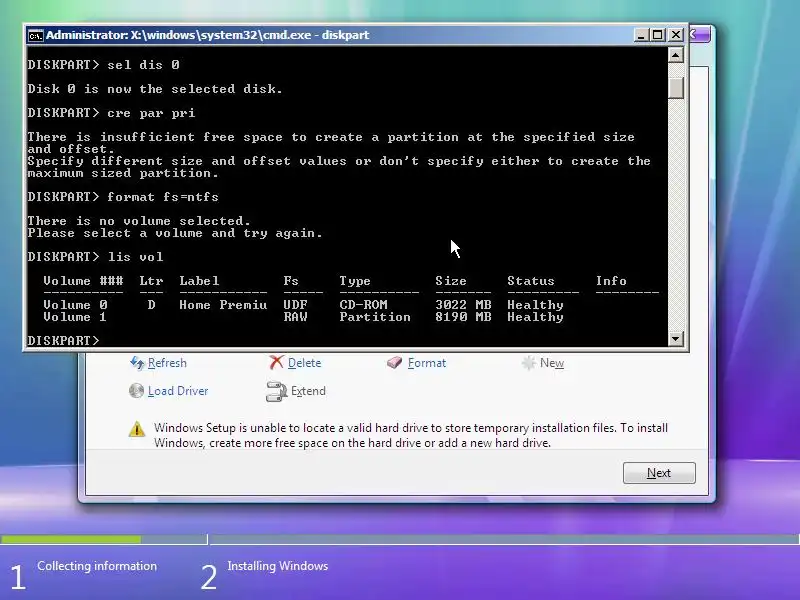Click the 'Installing Windows' step label

[x=278, y=566]
